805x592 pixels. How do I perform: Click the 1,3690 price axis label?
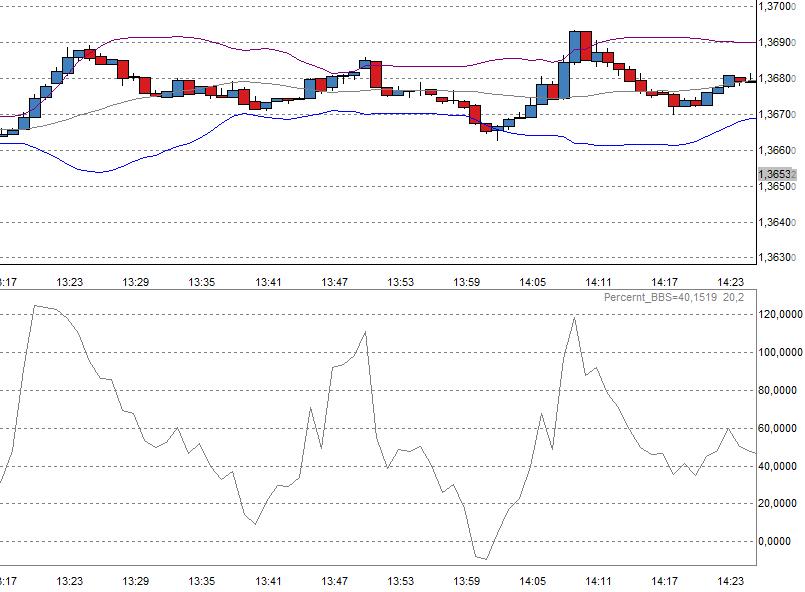click(777, 42)
